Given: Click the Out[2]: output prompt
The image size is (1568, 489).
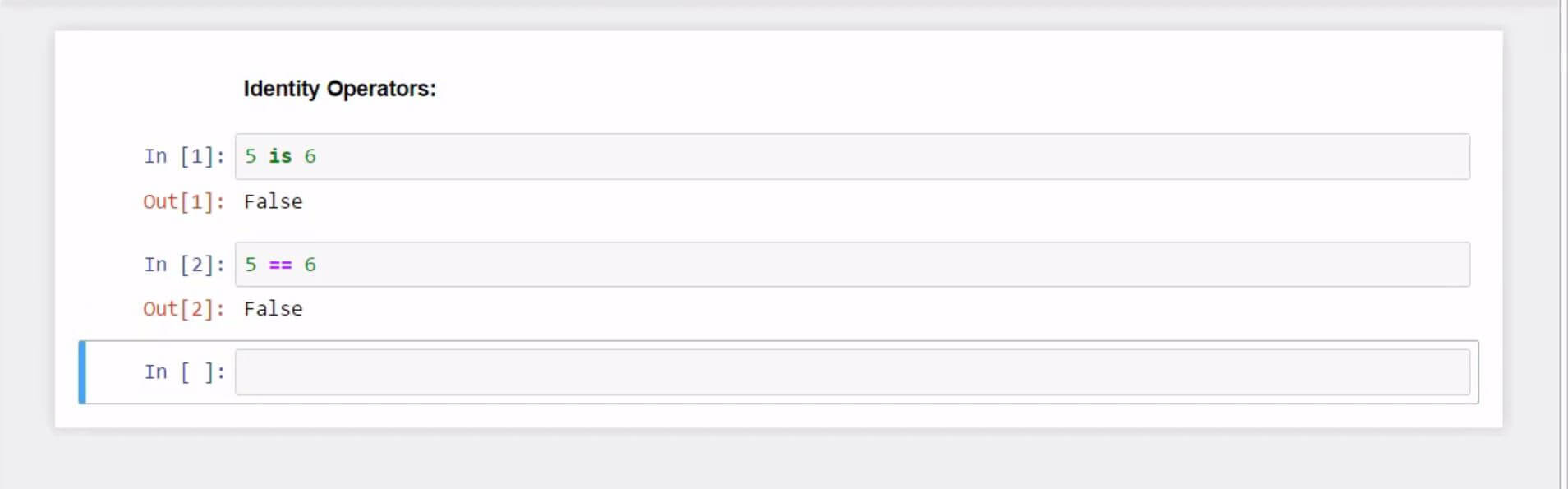Looking at the screenshot, I should tap(183, 309).
